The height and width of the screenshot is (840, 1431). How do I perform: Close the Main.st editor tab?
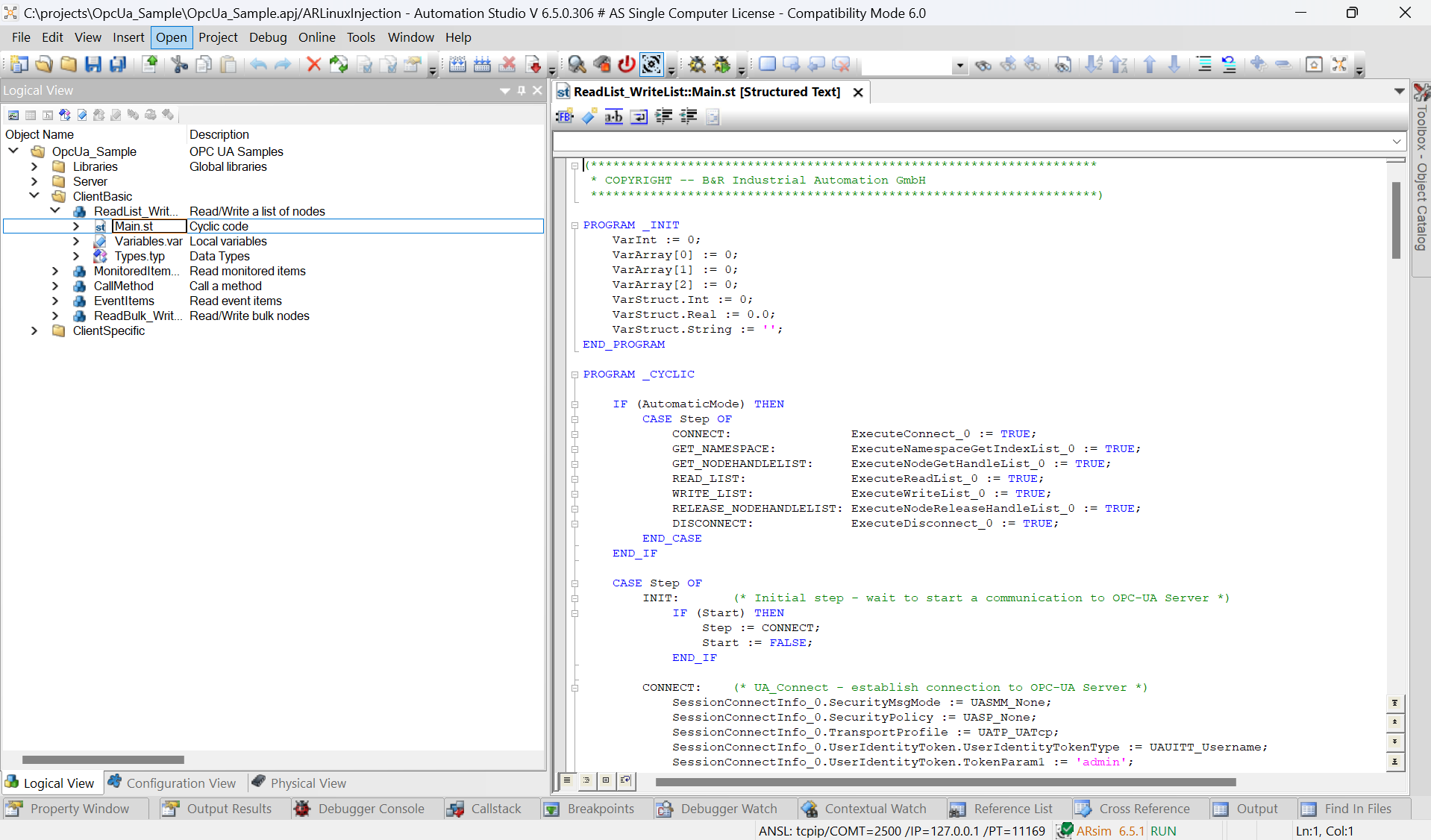pos(858,93)
